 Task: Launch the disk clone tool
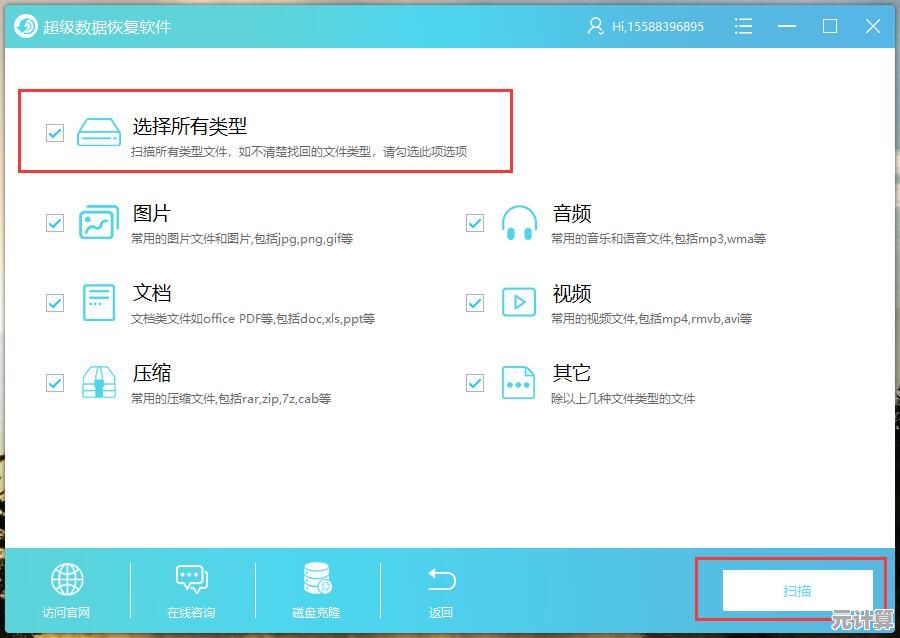pyautogui.click(x=316, y=580)
